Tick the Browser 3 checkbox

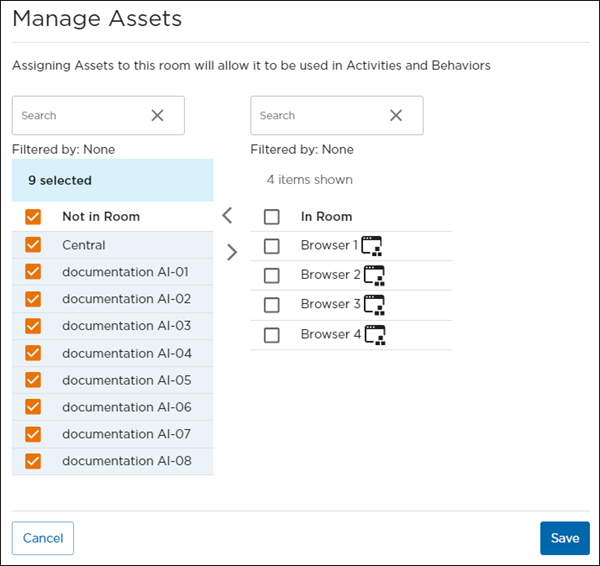pyautogui.click(x=272, y=304)
